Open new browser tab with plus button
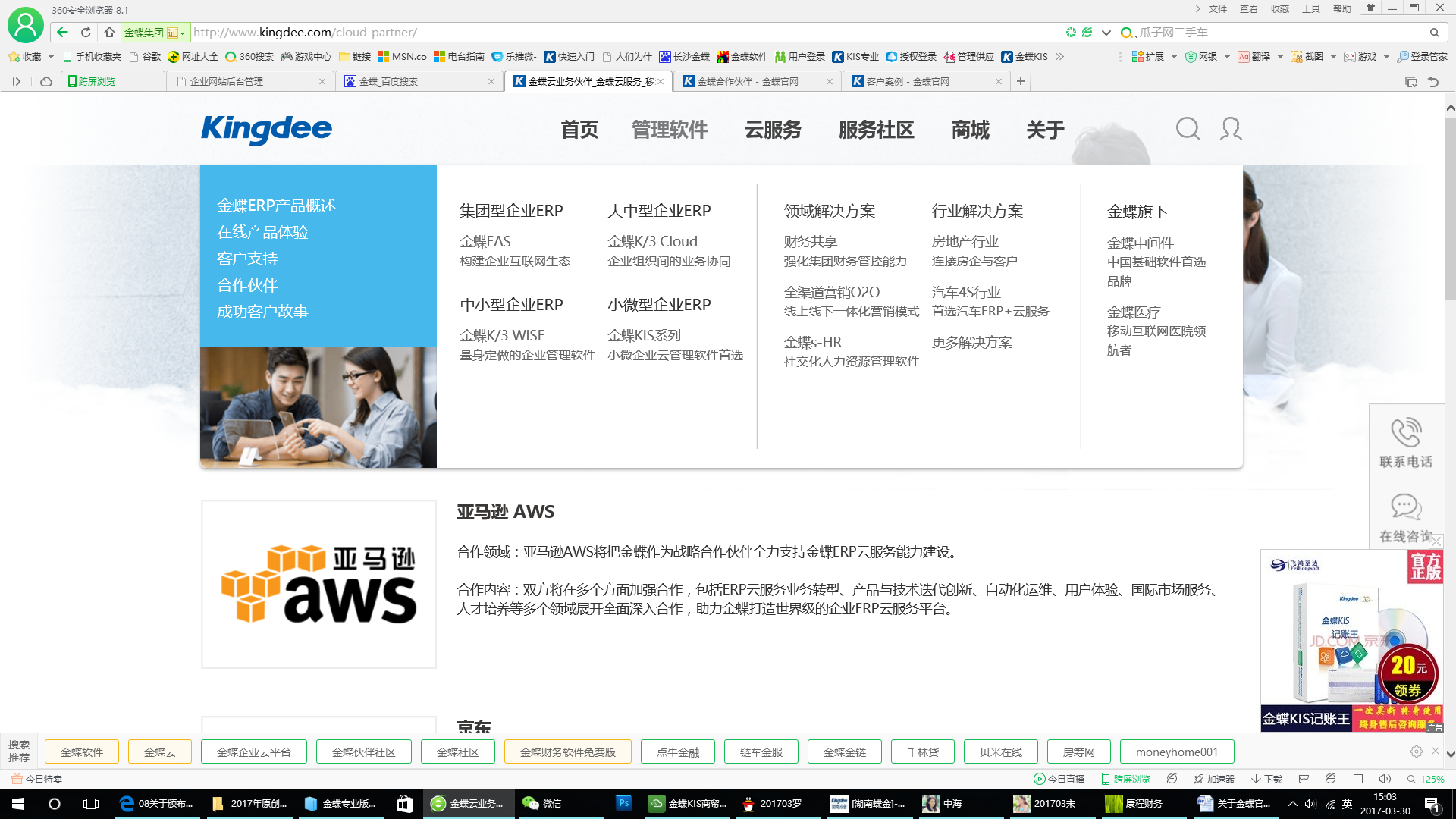1456x819 pixels. click(x=1021, y=81)
